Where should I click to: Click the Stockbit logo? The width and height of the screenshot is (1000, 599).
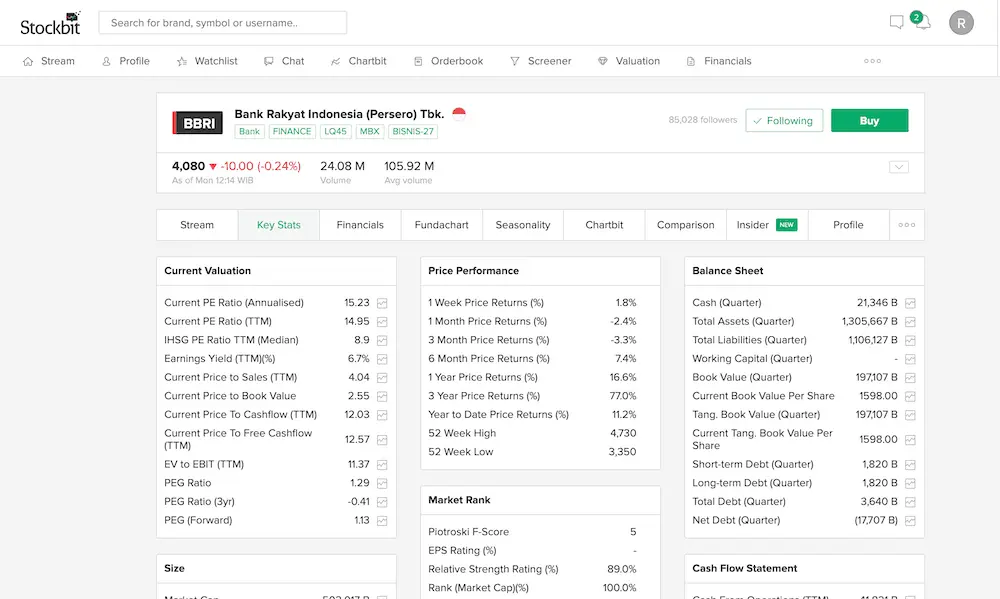click(x=50, y=23)
